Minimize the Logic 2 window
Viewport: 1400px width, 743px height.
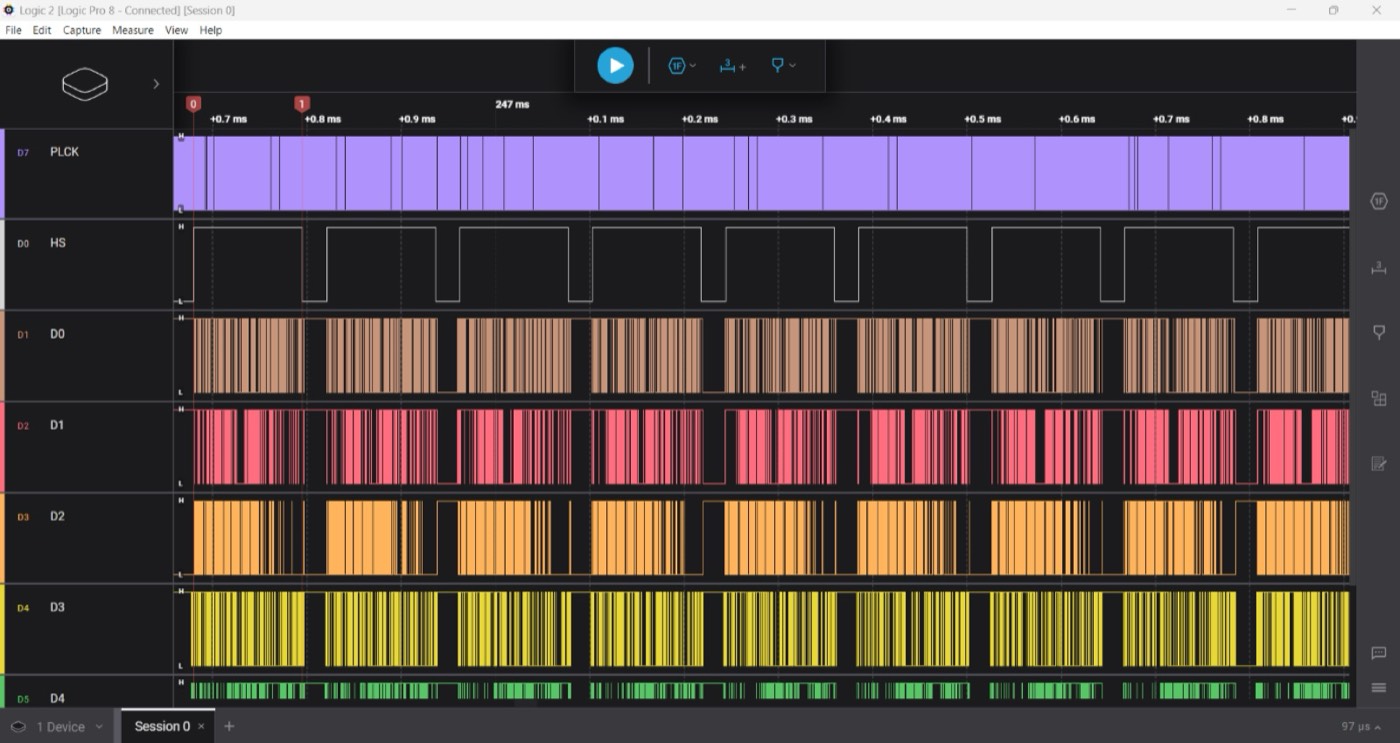[x=1291, y=10]
